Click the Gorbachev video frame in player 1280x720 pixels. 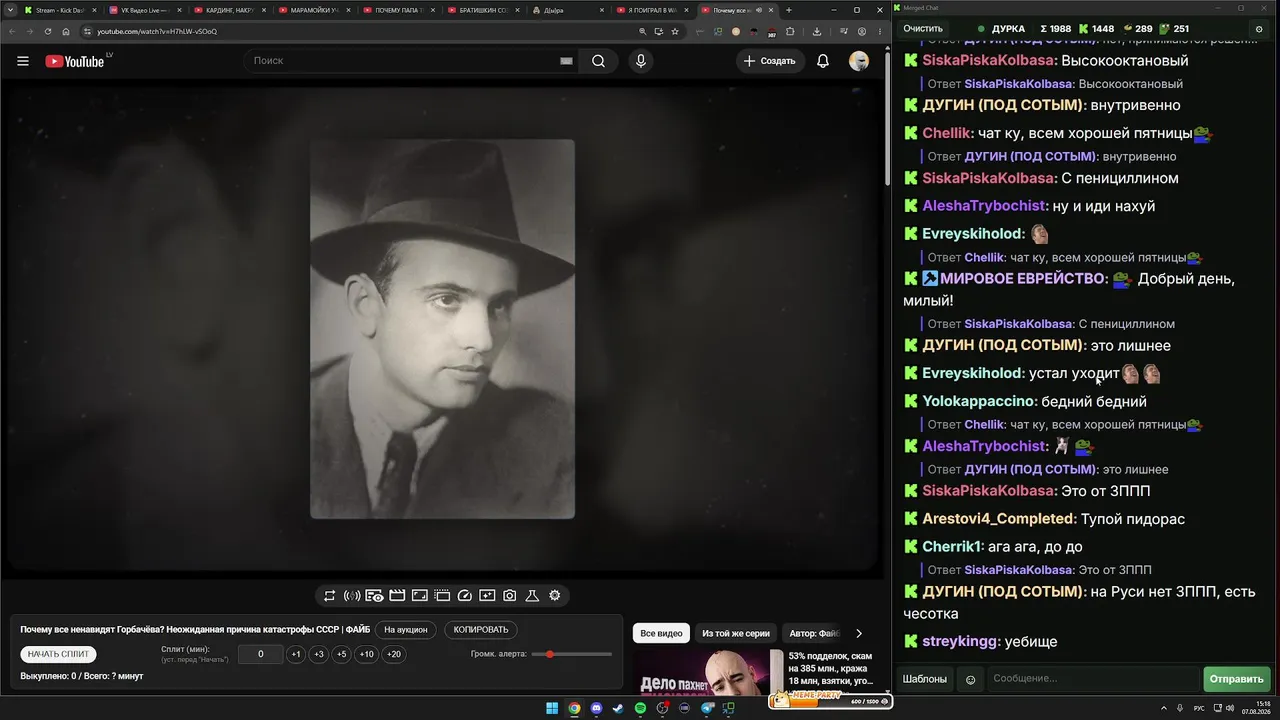(442, 329)
